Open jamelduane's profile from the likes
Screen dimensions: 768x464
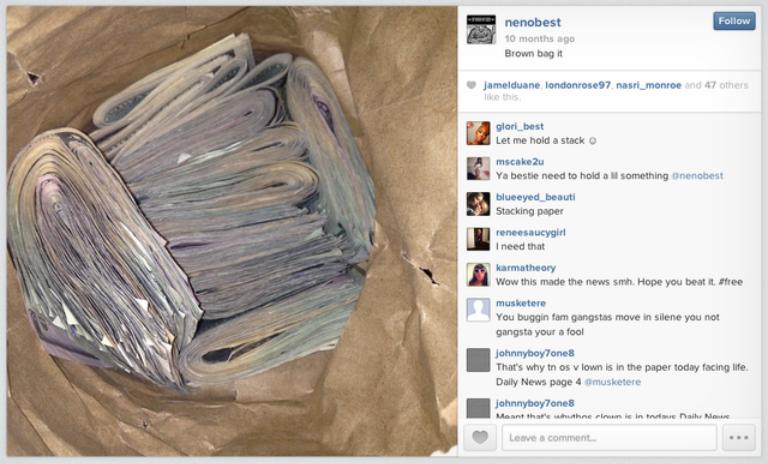pyautogui.click(x=512, y=85)
